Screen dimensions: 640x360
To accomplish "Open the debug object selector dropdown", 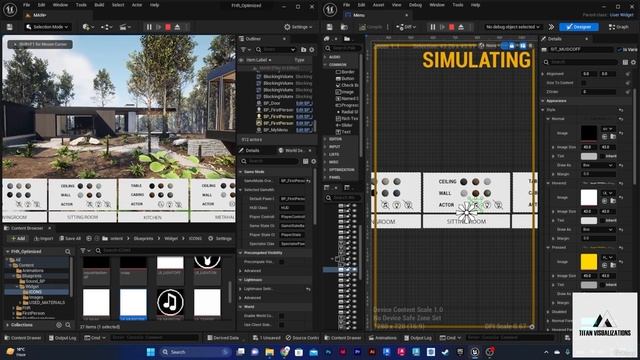I will [513, 27].
